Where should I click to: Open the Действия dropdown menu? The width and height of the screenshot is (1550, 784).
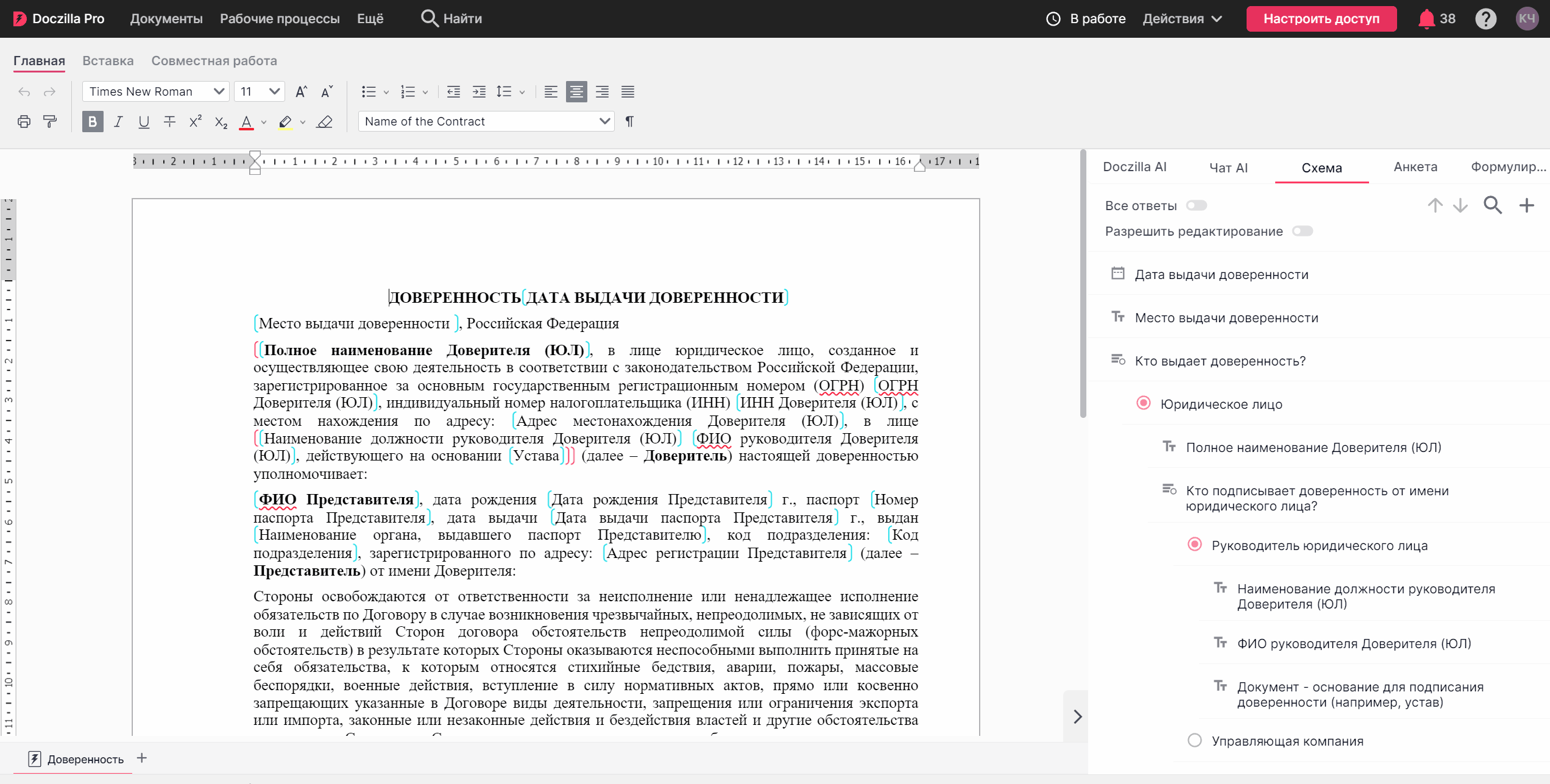(x=1182, y=19)
